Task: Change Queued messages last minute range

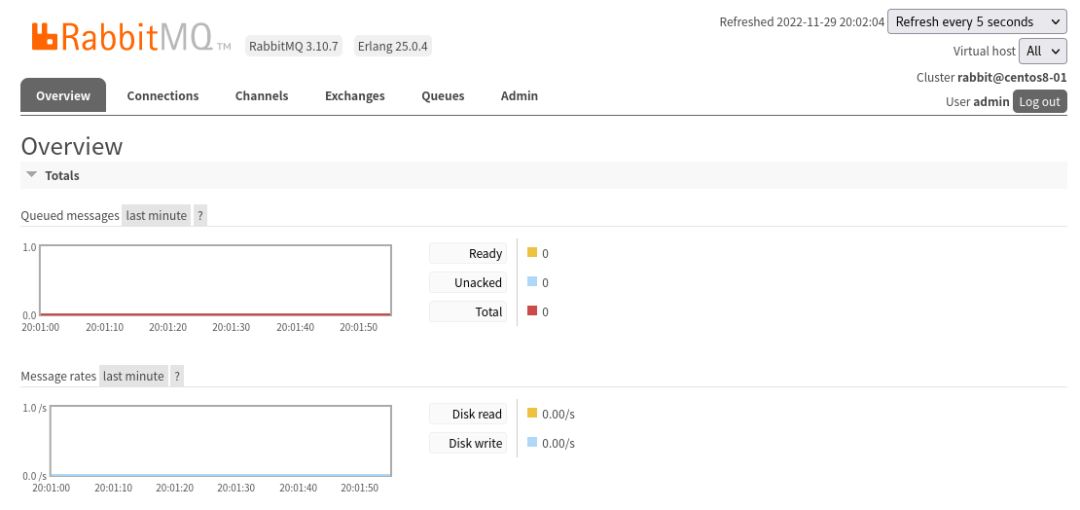Action: pyautogui.click(x=156, y=216)
